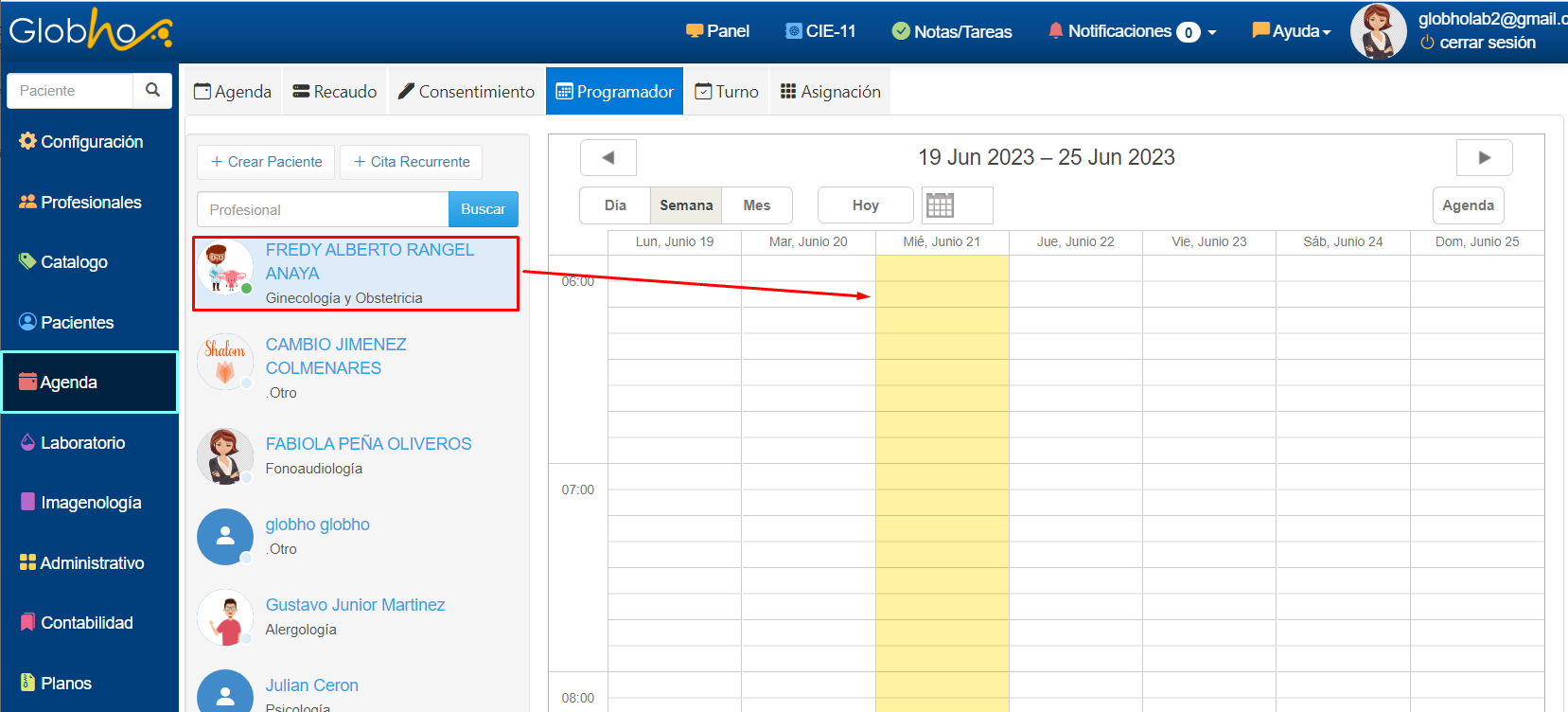Go to previous week arrow

click(x=608, y=158)
